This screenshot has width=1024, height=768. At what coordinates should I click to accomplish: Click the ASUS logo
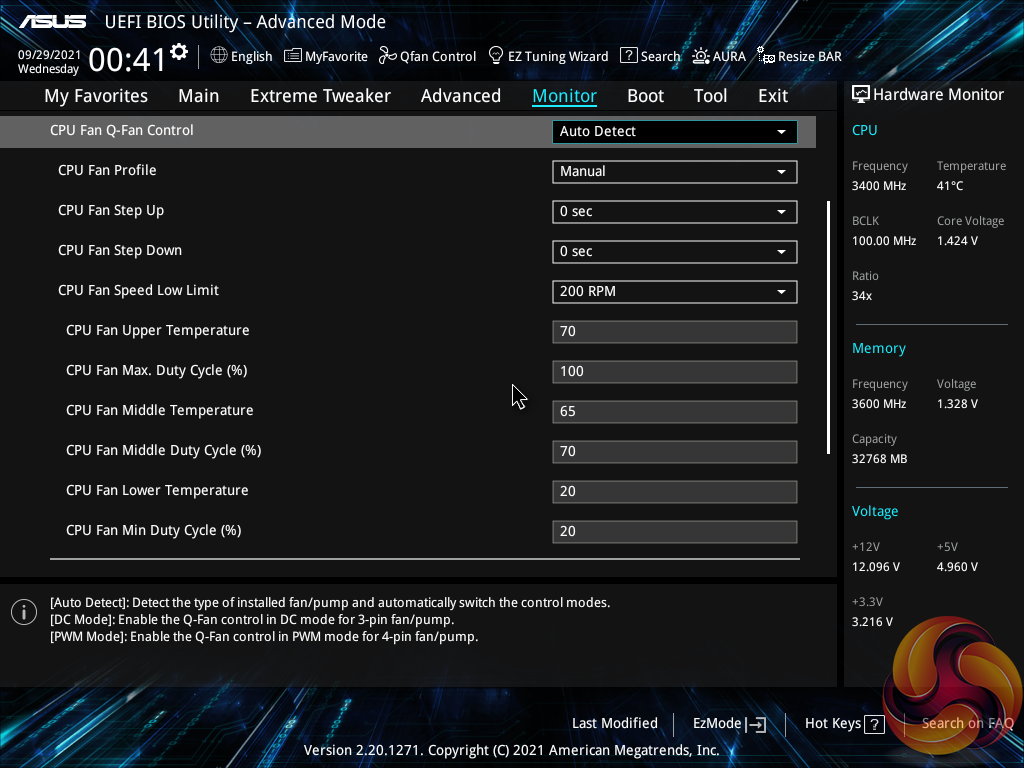[53, 22]
